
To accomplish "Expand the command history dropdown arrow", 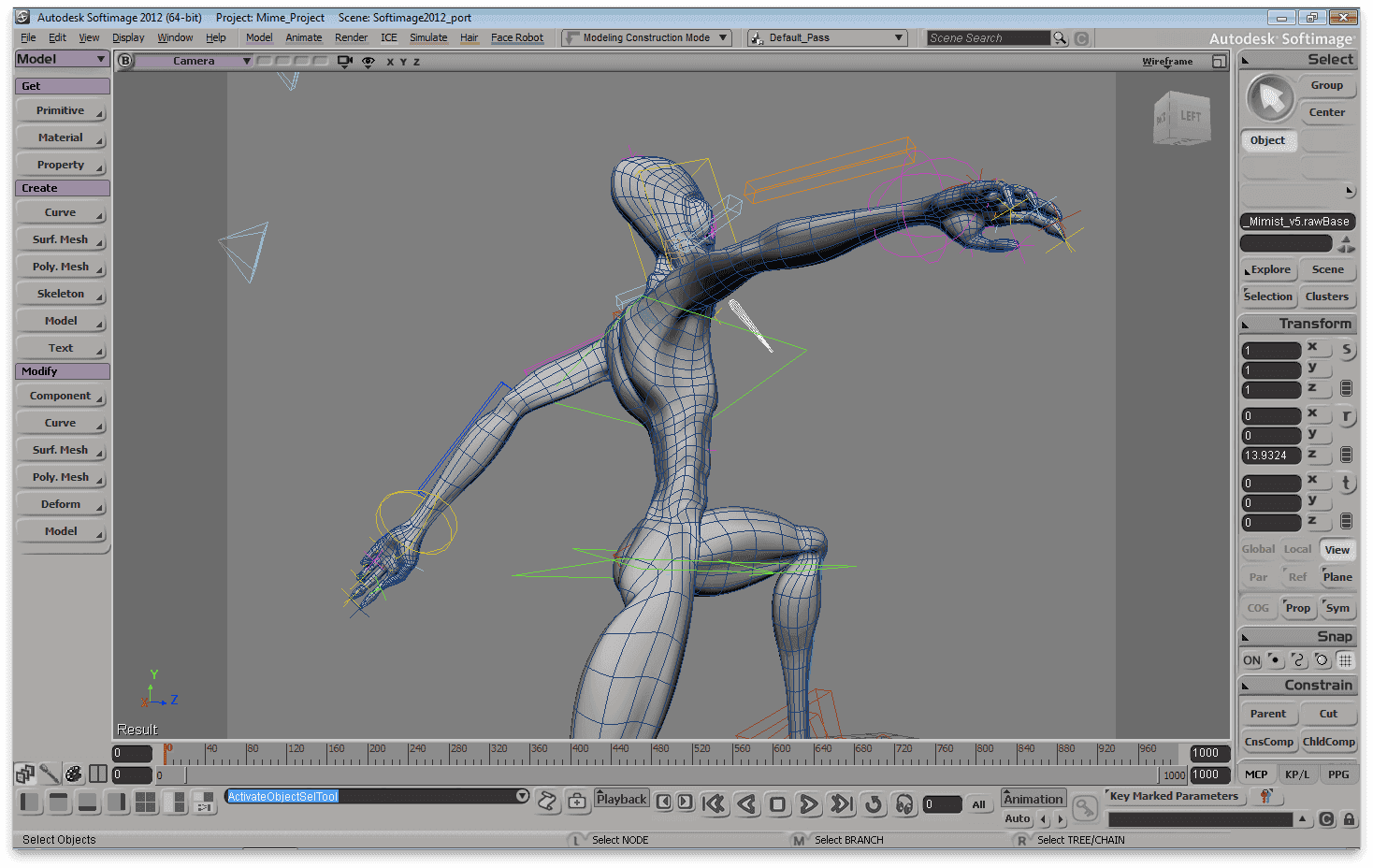I will coord(522,796).
